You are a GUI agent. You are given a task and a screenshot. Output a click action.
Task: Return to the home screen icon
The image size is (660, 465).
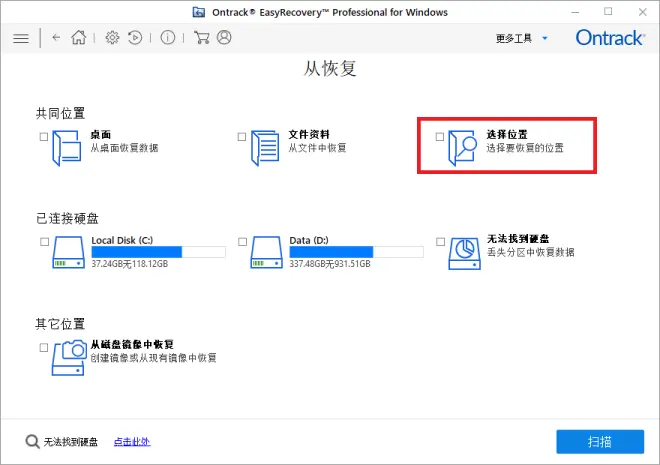pyautogui.click(x=79, y=37)
